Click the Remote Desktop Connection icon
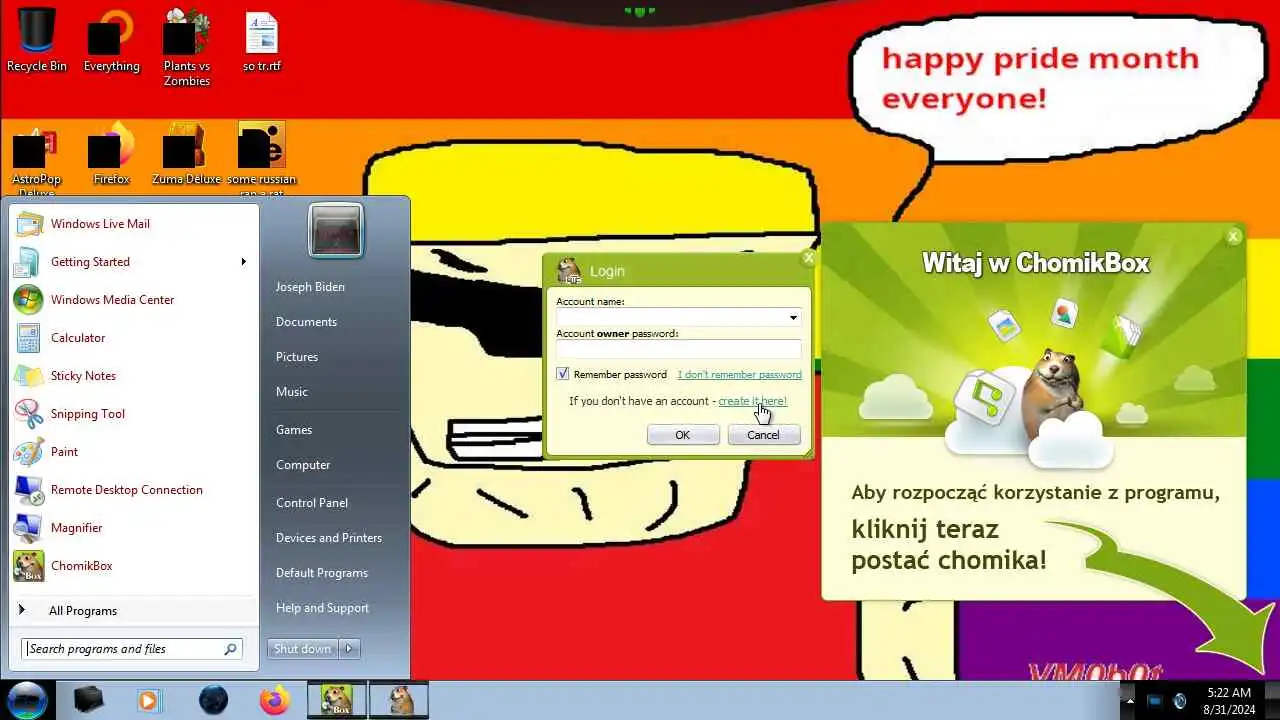This screenshot has width=1280, height=720. 28,490
